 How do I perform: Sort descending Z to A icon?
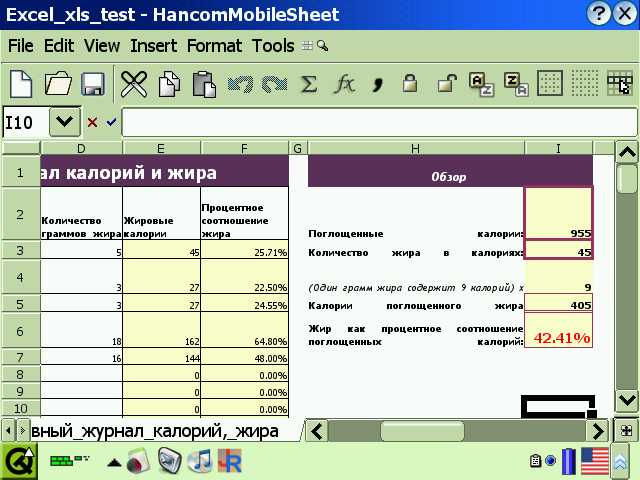click(x=516, y=84)
